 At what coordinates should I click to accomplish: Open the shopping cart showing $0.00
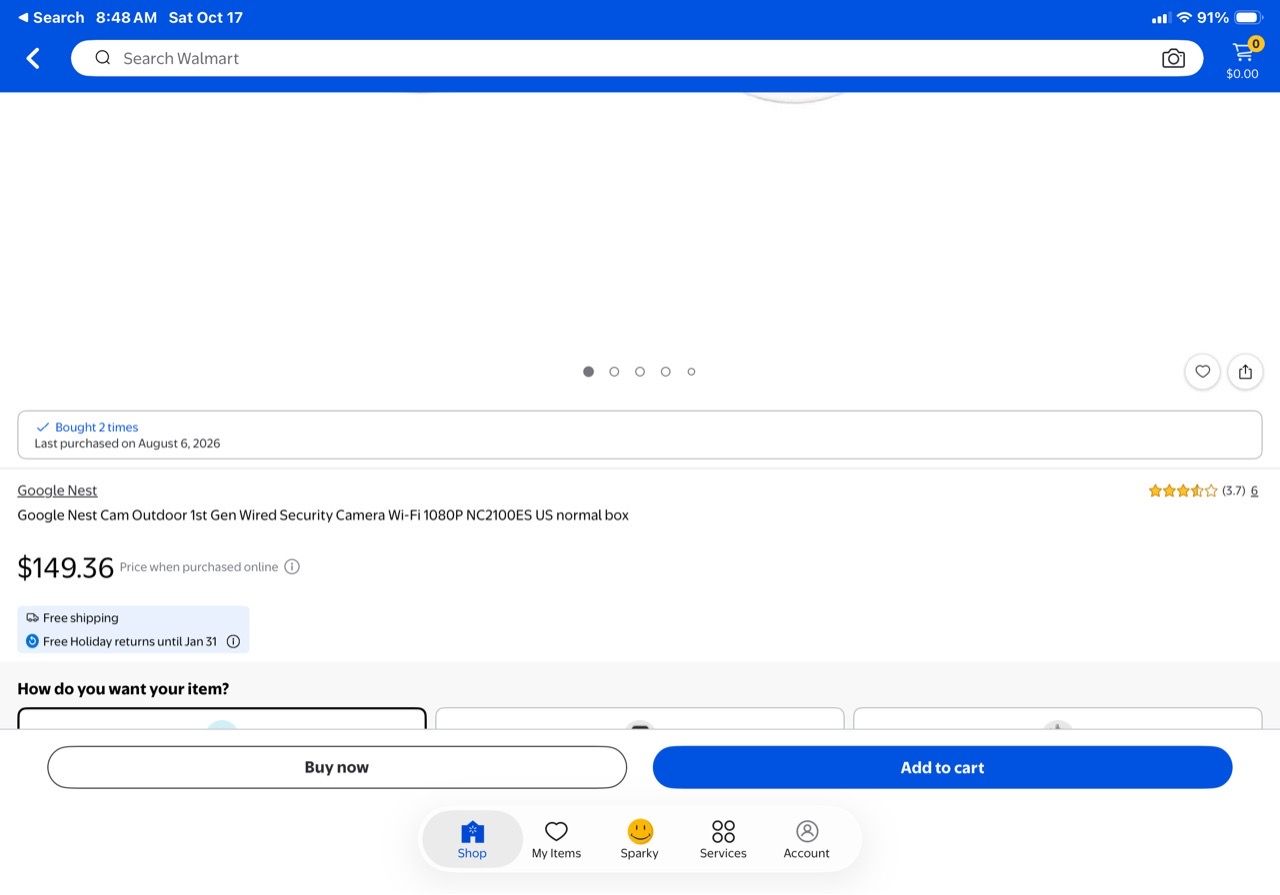[1243, 59]
